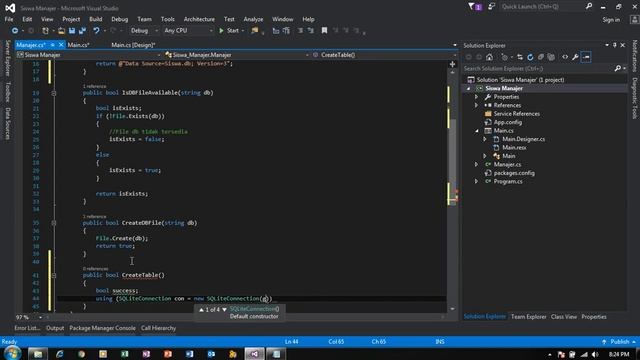Click the Save All icon

point(82,31)
